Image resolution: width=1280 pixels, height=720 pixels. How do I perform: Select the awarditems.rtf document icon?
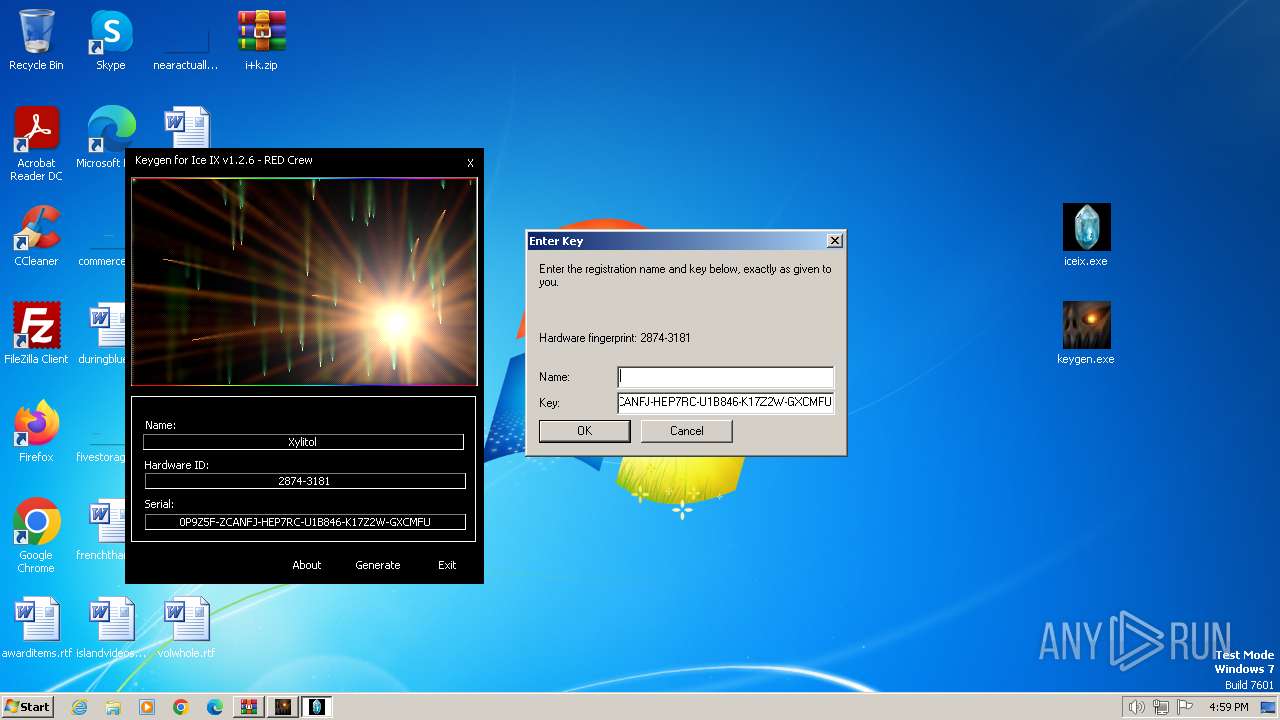tap(36, 628)
